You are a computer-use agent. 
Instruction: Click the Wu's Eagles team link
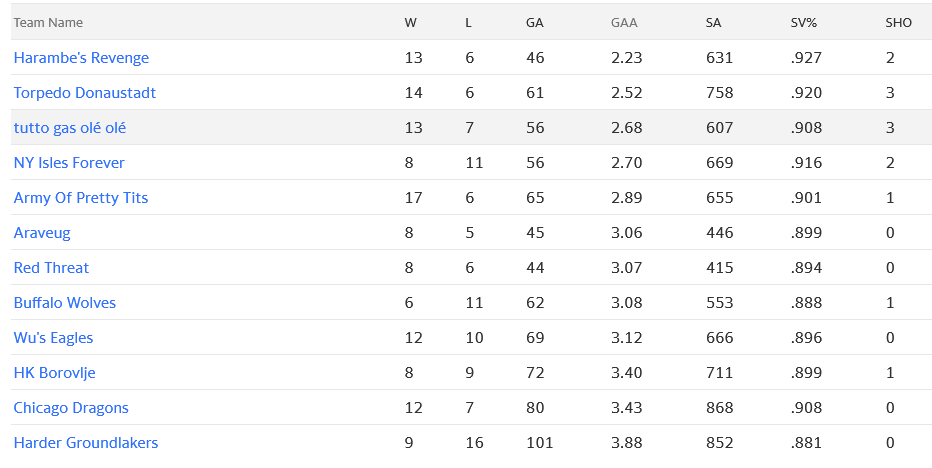click(x=53, y=338)
